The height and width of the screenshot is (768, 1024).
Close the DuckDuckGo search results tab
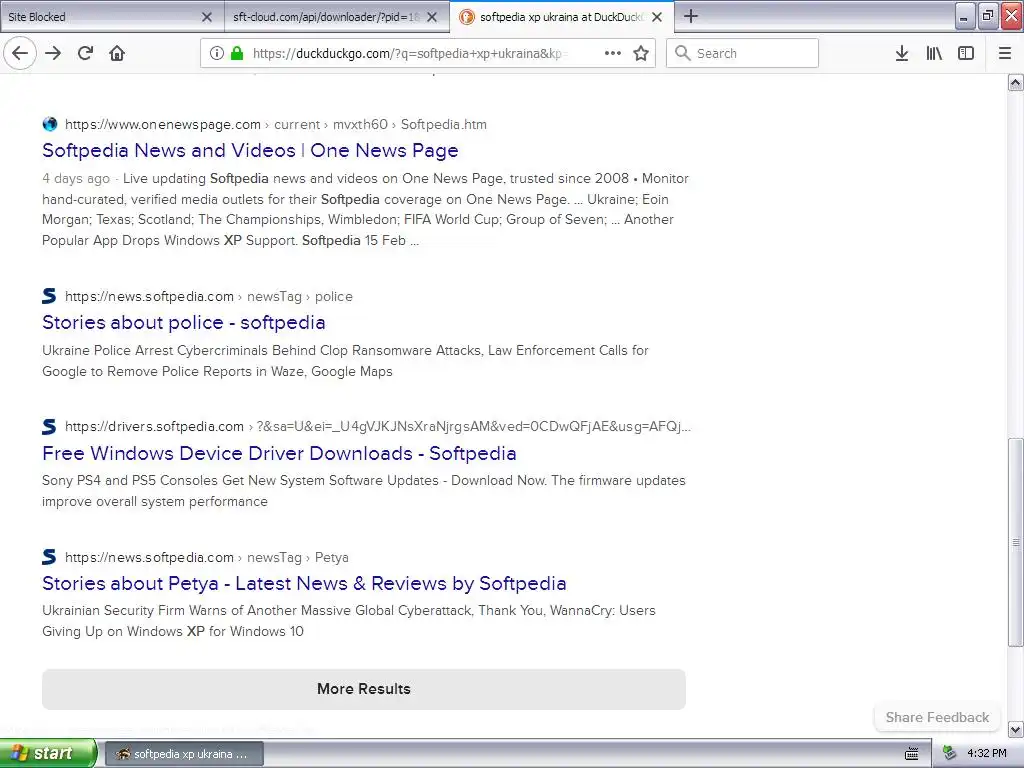pyautogui.click(x=657, y=17)
